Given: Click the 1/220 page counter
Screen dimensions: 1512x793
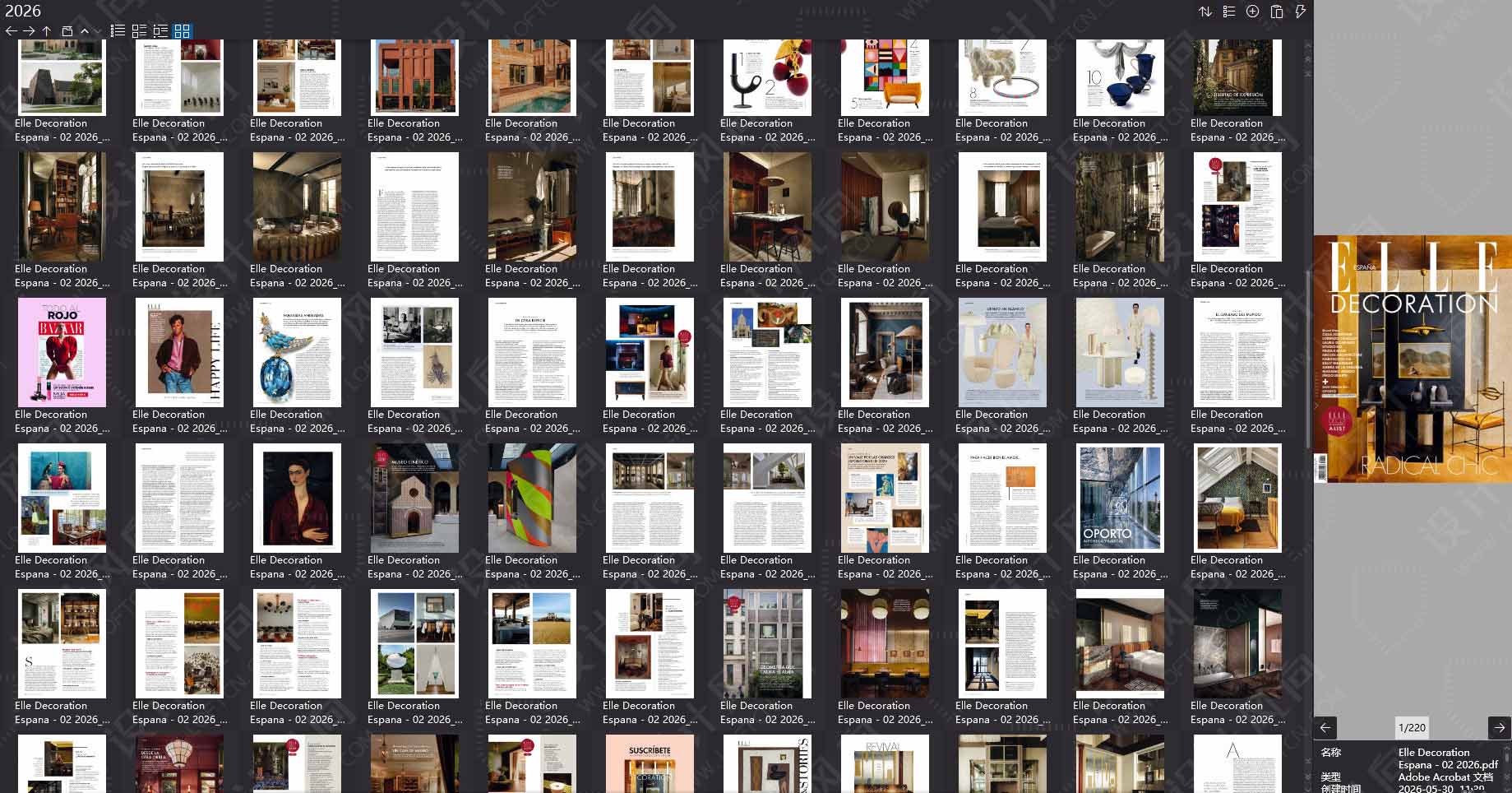Looking at the screenshot, I should (x=1413, y=727).
